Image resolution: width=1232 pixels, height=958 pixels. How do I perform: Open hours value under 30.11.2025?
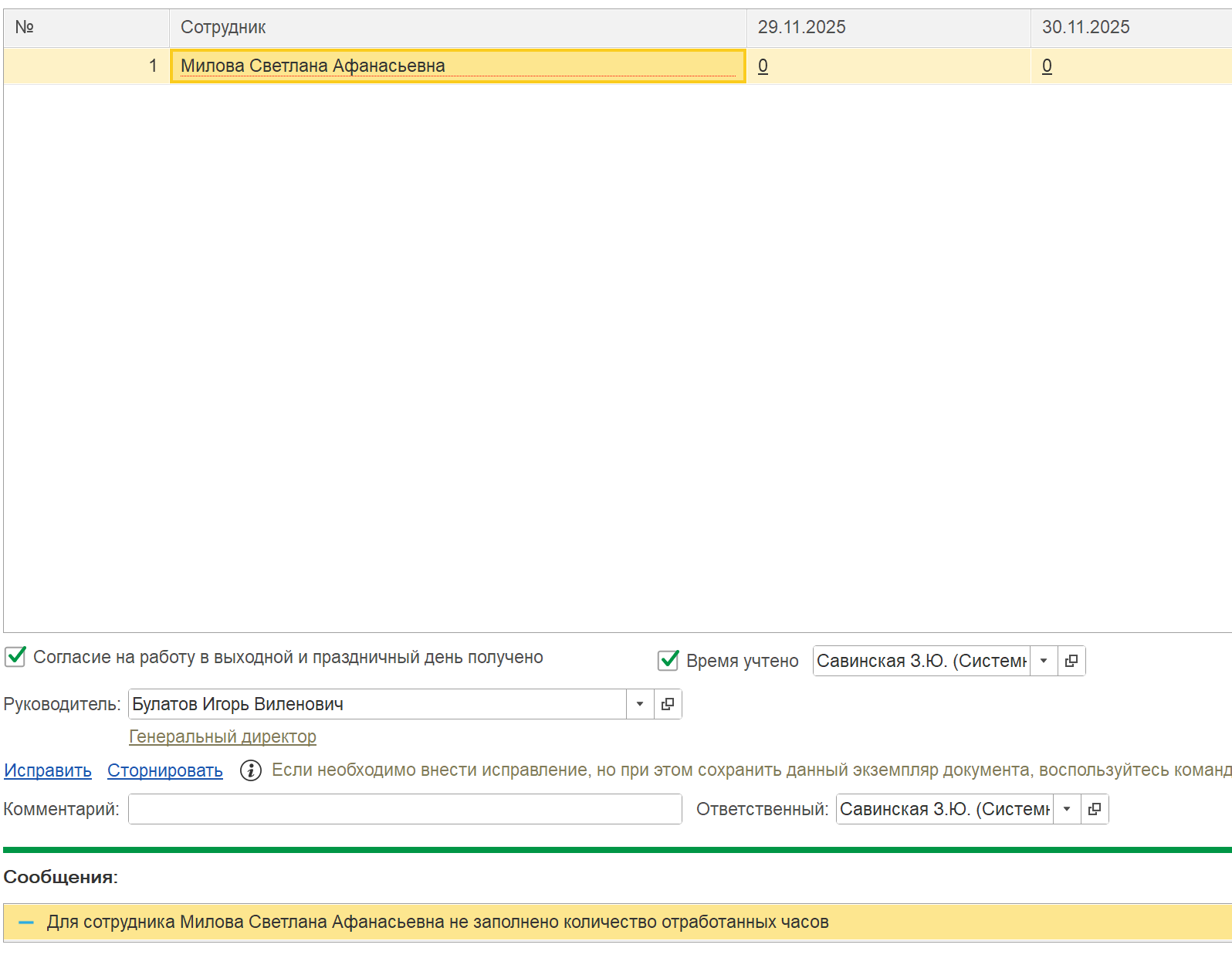[x=1047, y=66]
